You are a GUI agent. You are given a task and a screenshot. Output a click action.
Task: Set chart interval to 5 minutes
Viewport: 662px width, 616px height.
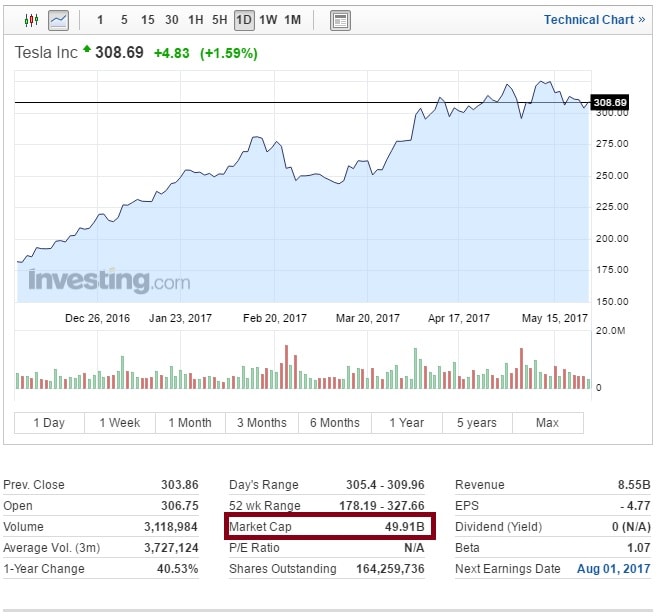click(x=124, y=20)
